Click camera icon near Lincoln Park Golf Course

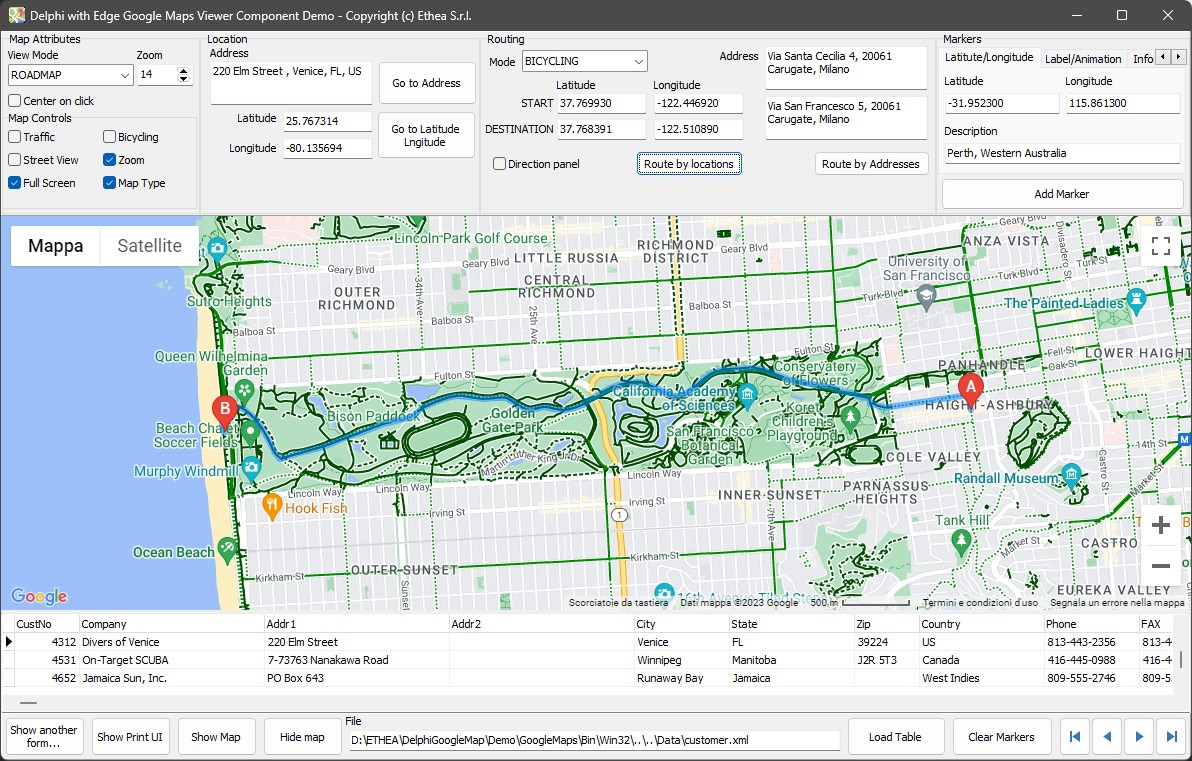click(x=217, y=249)
